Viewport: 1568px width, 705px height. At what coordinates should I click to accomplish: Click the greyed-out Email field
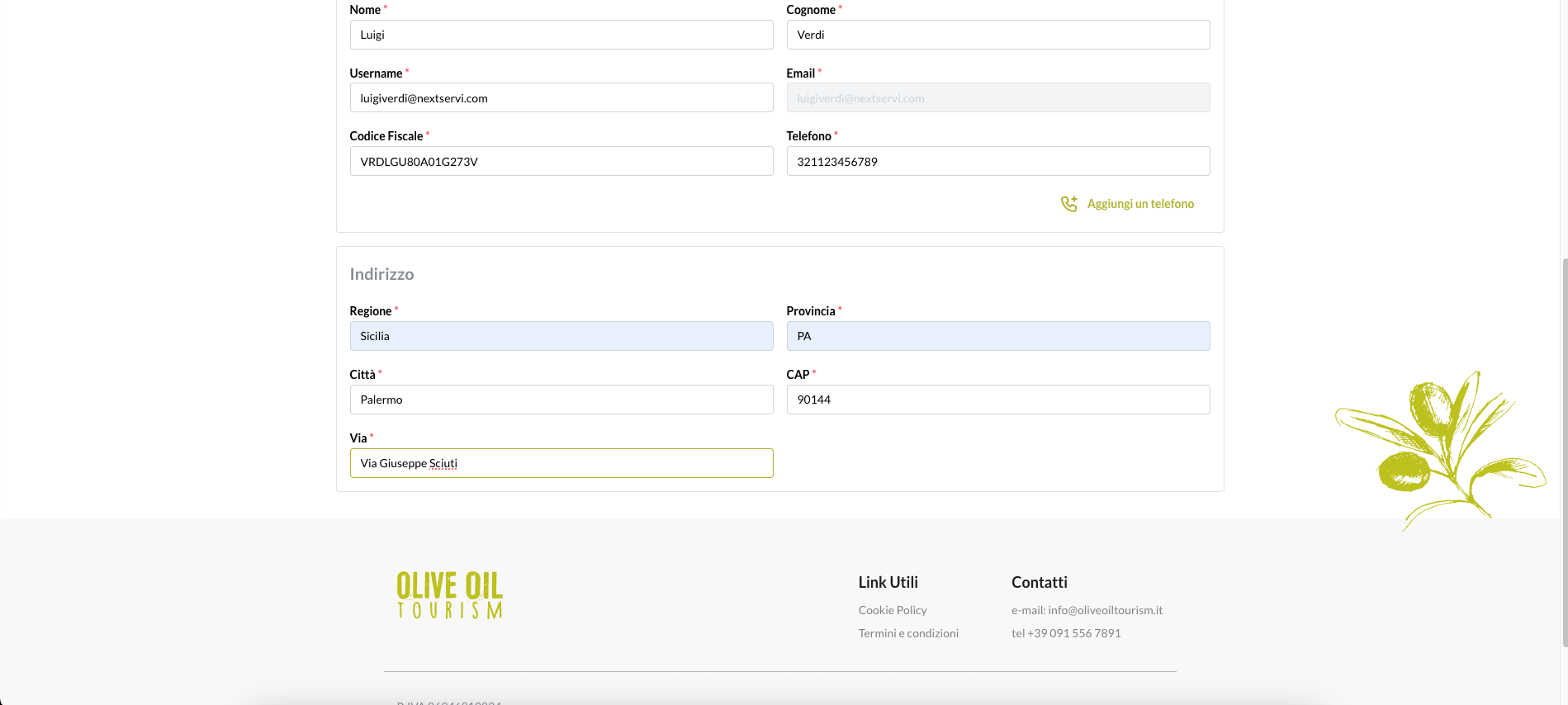tap(997, 98)
